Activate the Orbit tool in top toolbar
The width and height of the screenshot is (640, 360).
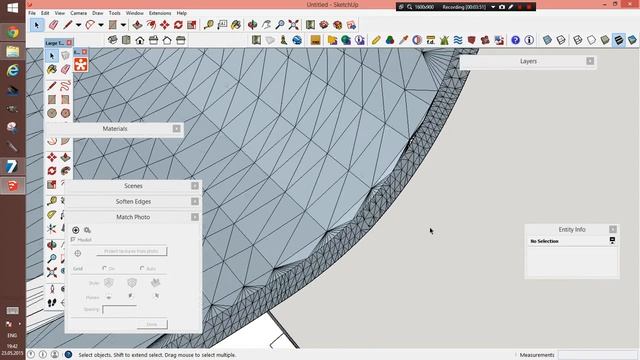point(253,25)
